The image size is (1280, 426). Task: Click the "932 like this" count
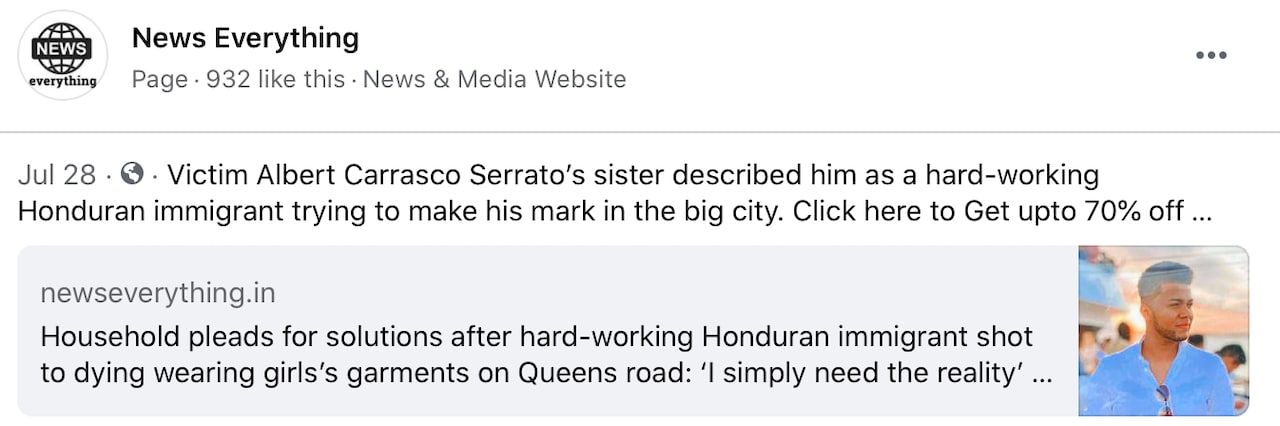(x=275, y=79)
